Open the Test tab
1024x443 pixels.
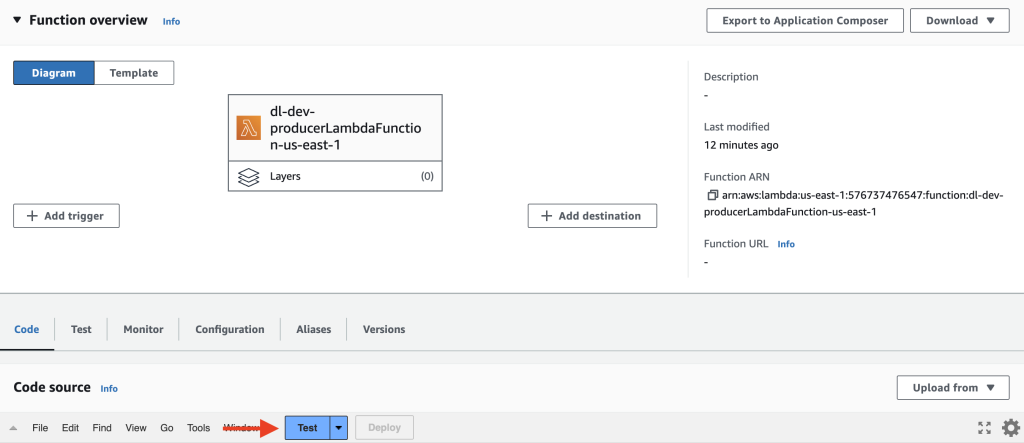coord(81,329)
